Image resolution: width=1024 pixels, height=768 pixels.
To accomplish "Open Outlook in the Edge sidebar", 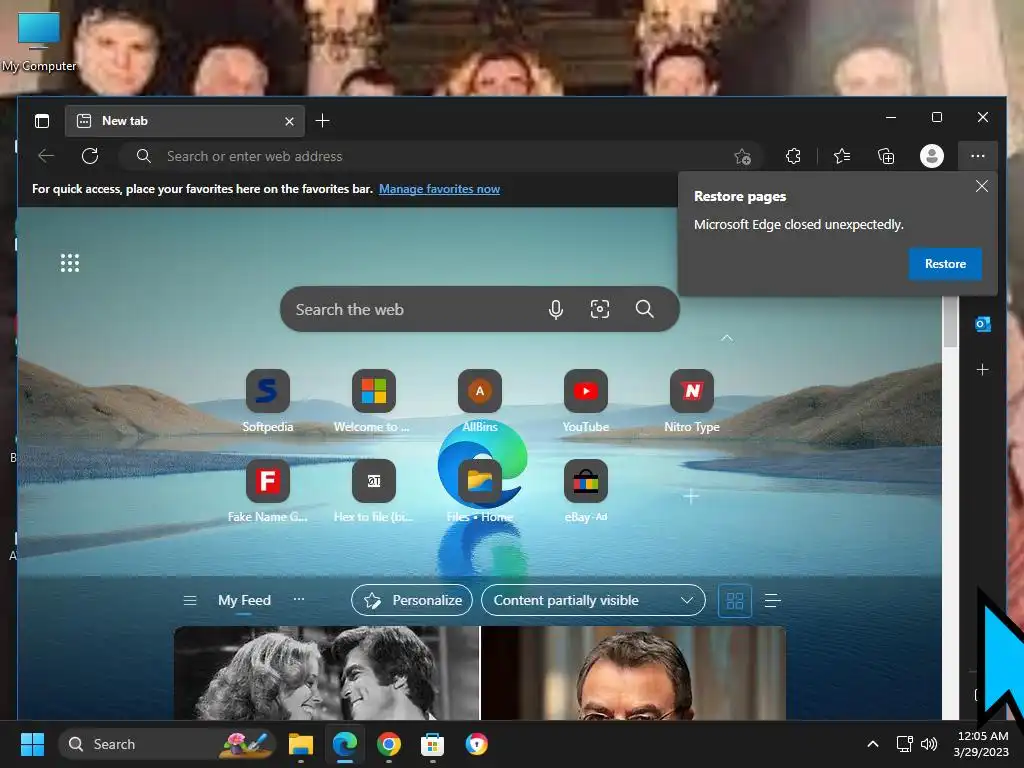I will 982,324.
